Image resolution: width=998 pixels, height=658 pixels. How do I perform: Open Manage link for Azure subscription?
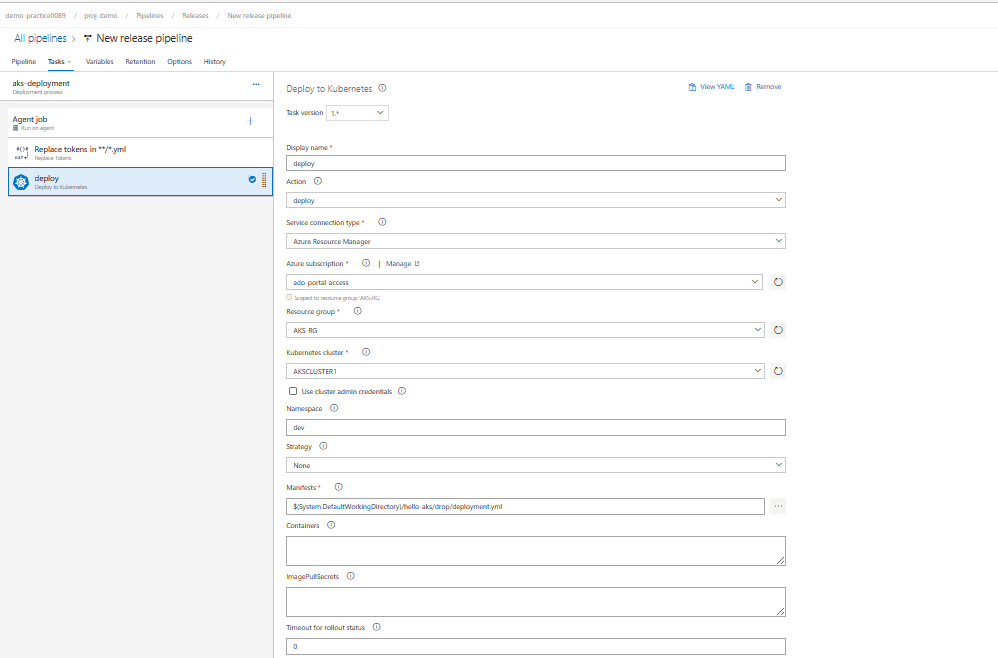403,263
